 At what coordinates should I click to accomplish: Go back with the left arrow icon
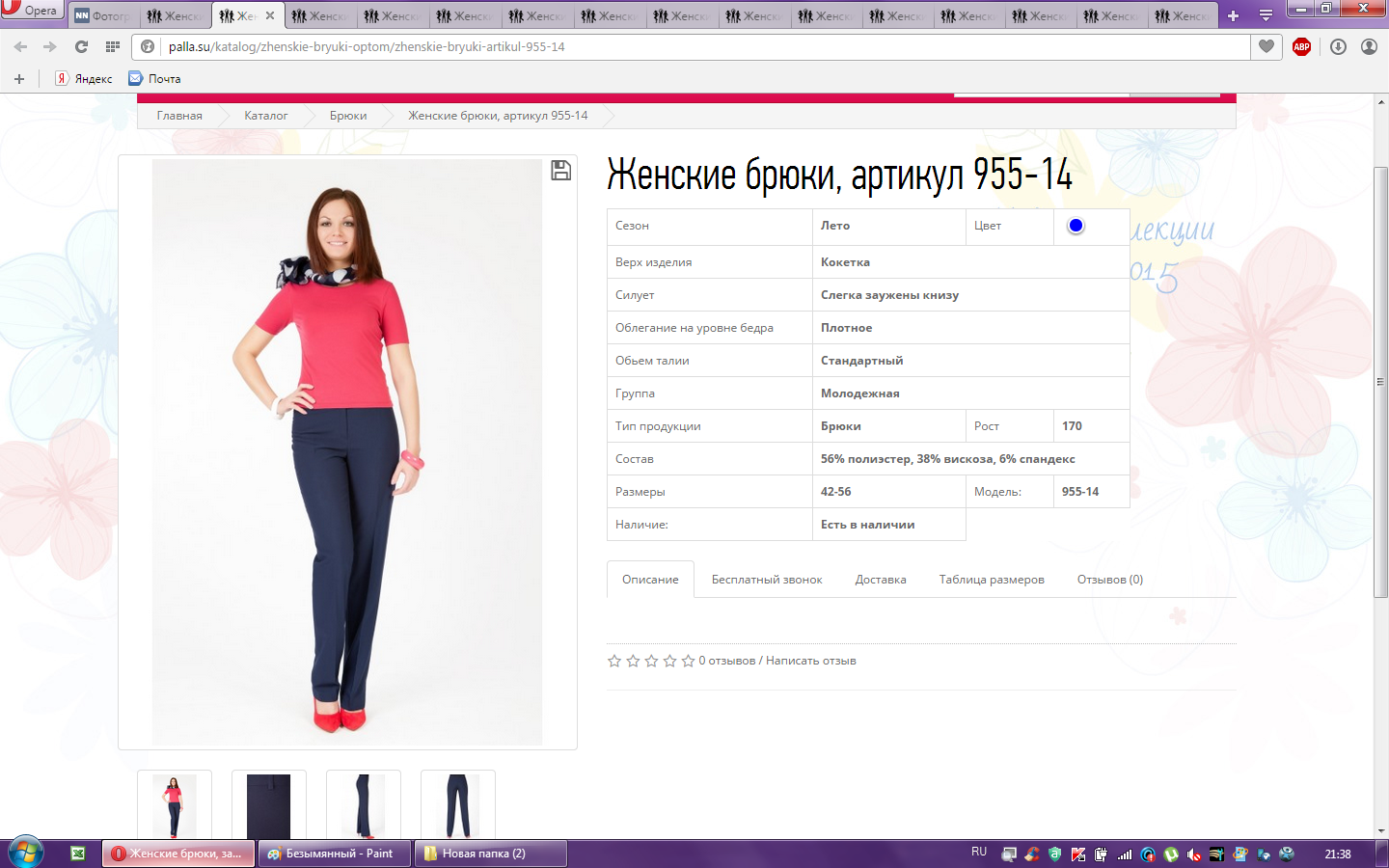tap(21, 46)
